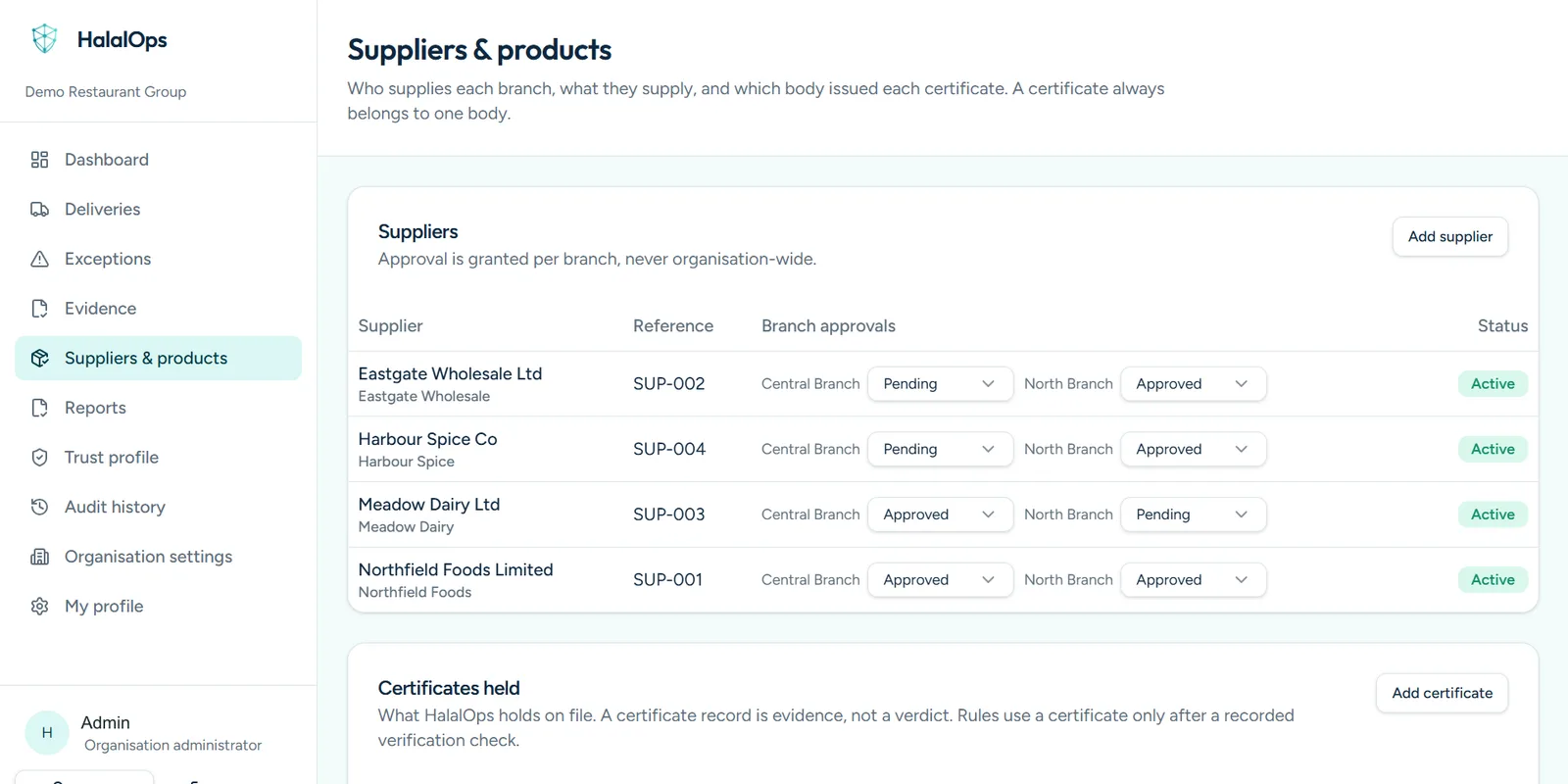The height and width of the screenshot is (784, 1568).
Task: Open Harbour Spice Co North Branch dropdown
Action: [1194, 449]
